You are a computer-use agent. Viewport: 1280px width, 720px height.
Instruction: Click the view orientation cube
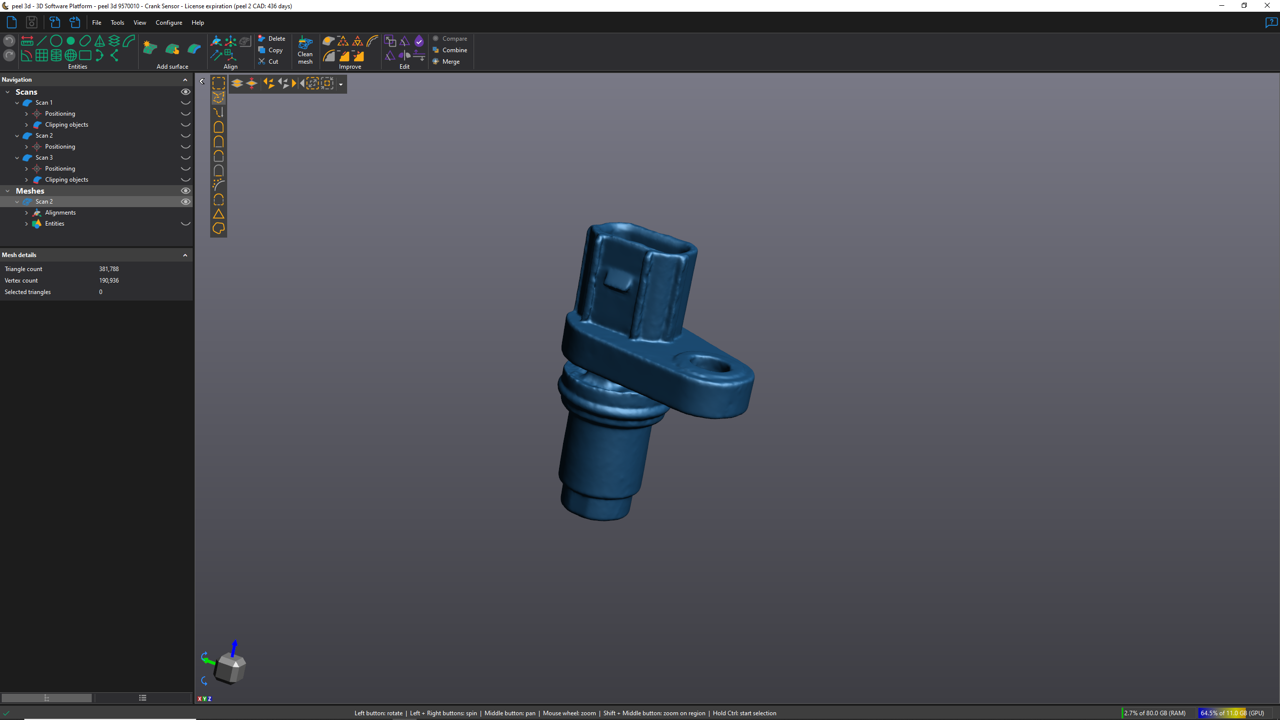[230, 667]
